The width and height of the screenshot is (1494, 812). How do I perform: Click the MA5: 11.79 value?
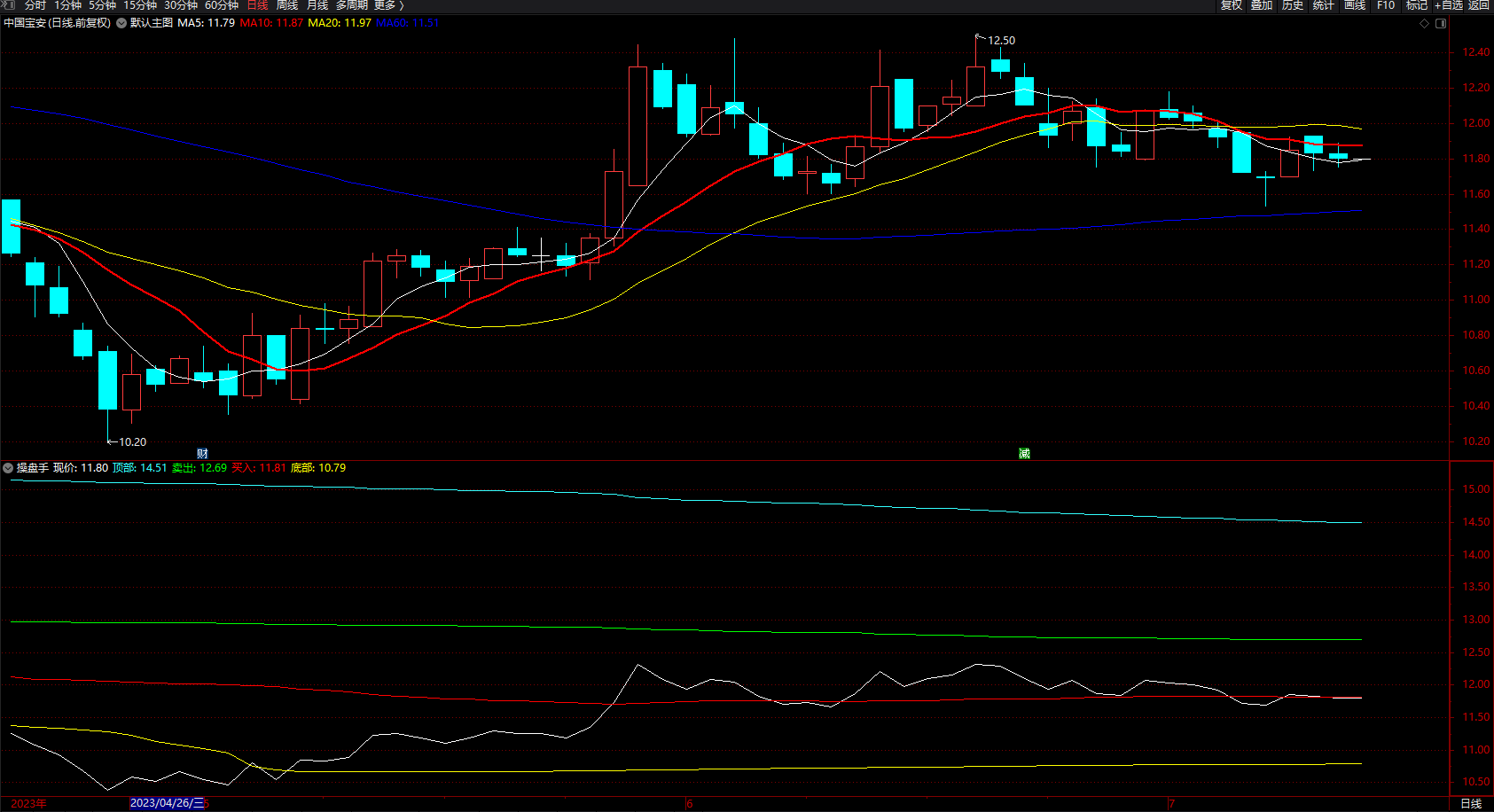207,23
